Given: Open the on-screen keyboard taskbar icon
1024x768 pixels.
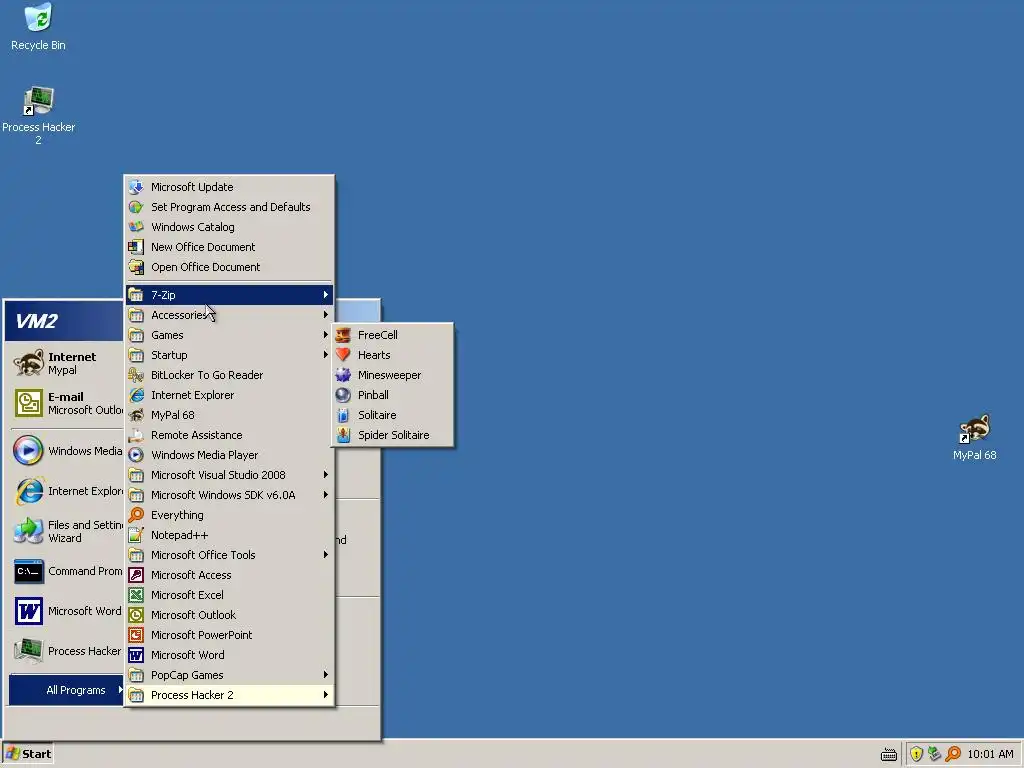Looking at the screenshot, I should 889,755.
